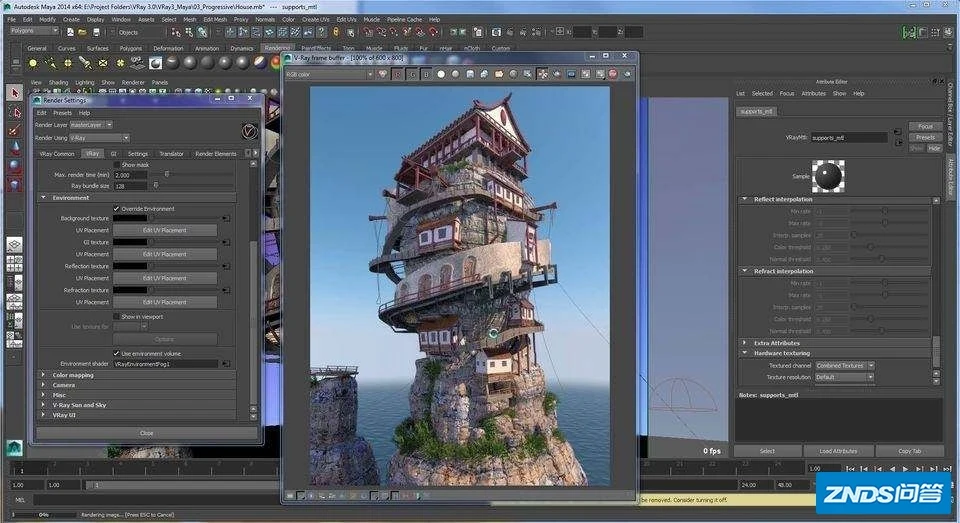
Task: Click the striped sphere material shelf icon
Action: click(x=260, y=62)
